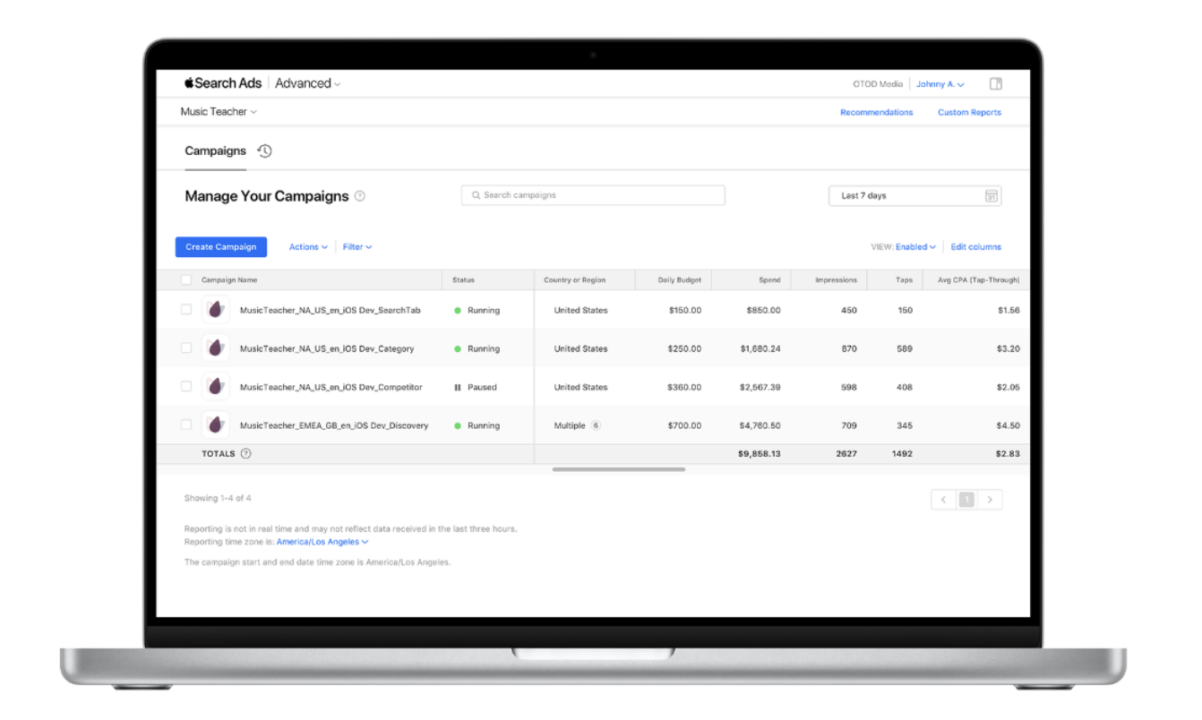
Task: Check the SearchTab campaign checkbox
Action: click(186, 310)
